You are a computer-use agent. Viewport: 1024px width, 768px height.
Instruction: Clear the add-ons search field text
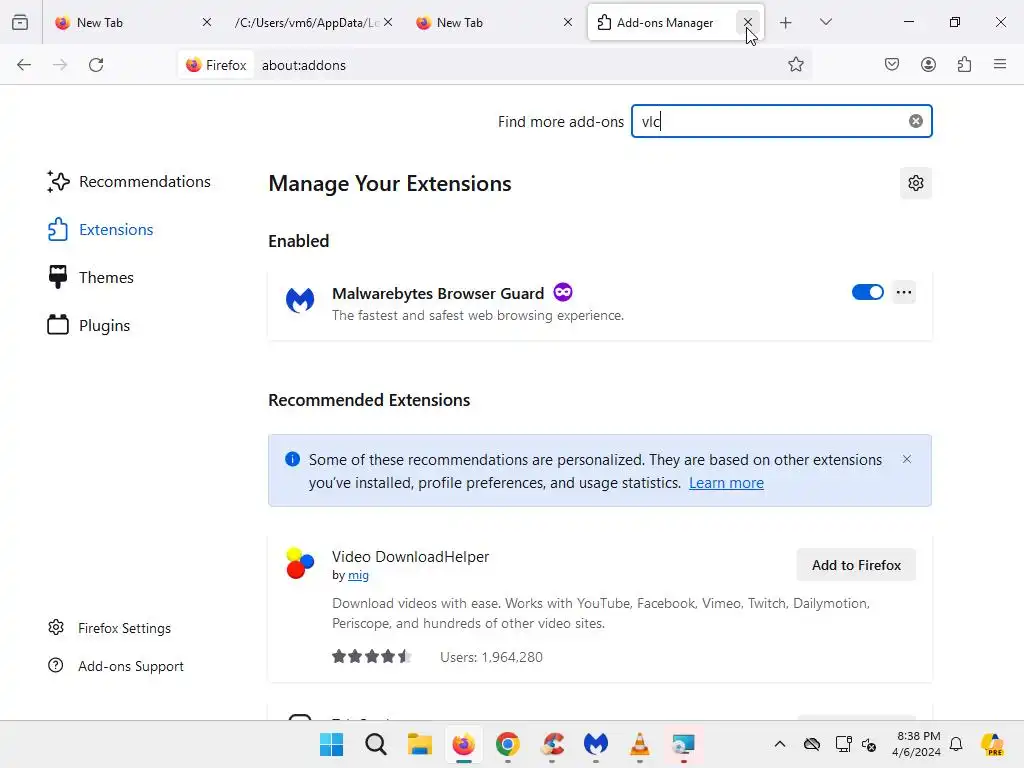click(x=916, y=121)
